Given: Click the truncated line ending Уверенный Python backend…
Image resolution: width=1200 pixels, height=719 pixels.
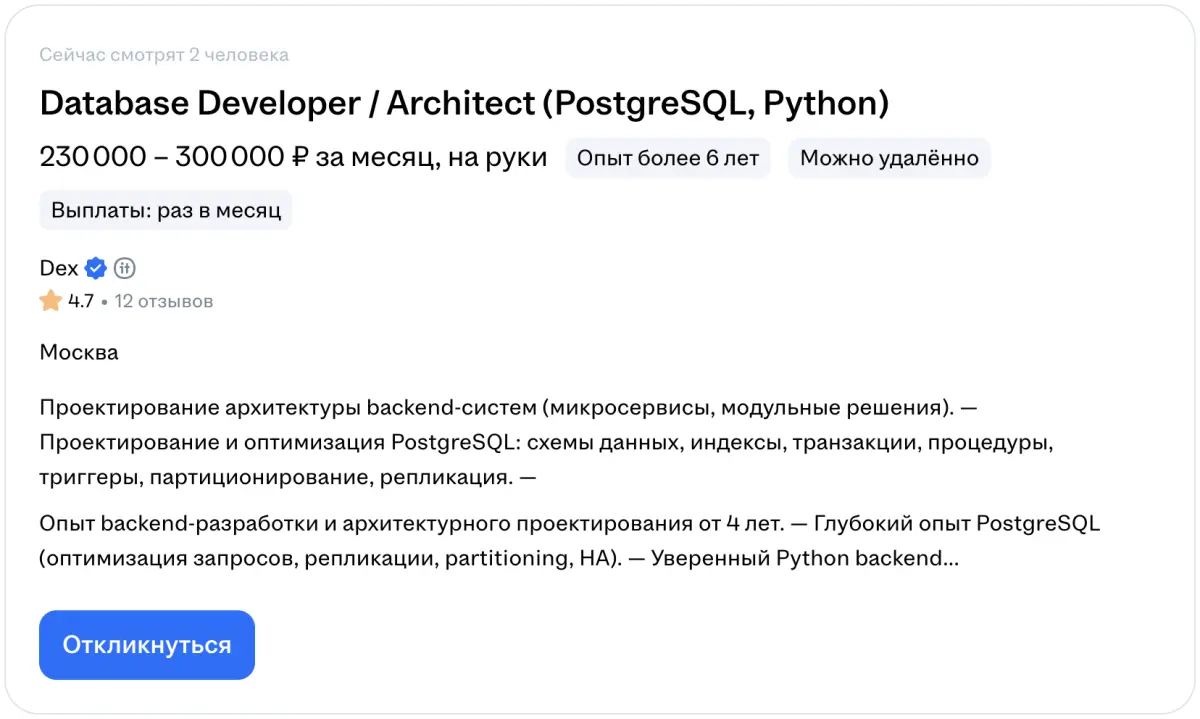Looking at the screenshot, I should click(498, 559).
